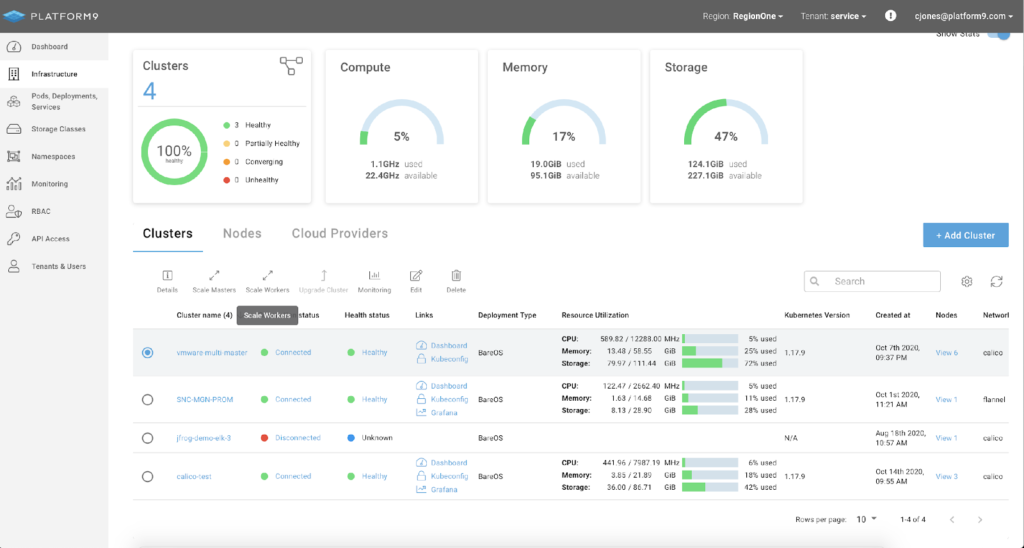Click the Scale Masters toolbar icon
1024x548 pixels.
(x=214, y=276)
